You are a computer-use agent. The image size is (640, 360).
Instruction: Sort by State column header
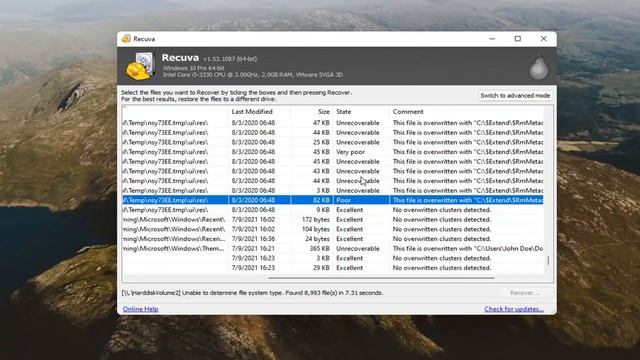coord(361,111)
